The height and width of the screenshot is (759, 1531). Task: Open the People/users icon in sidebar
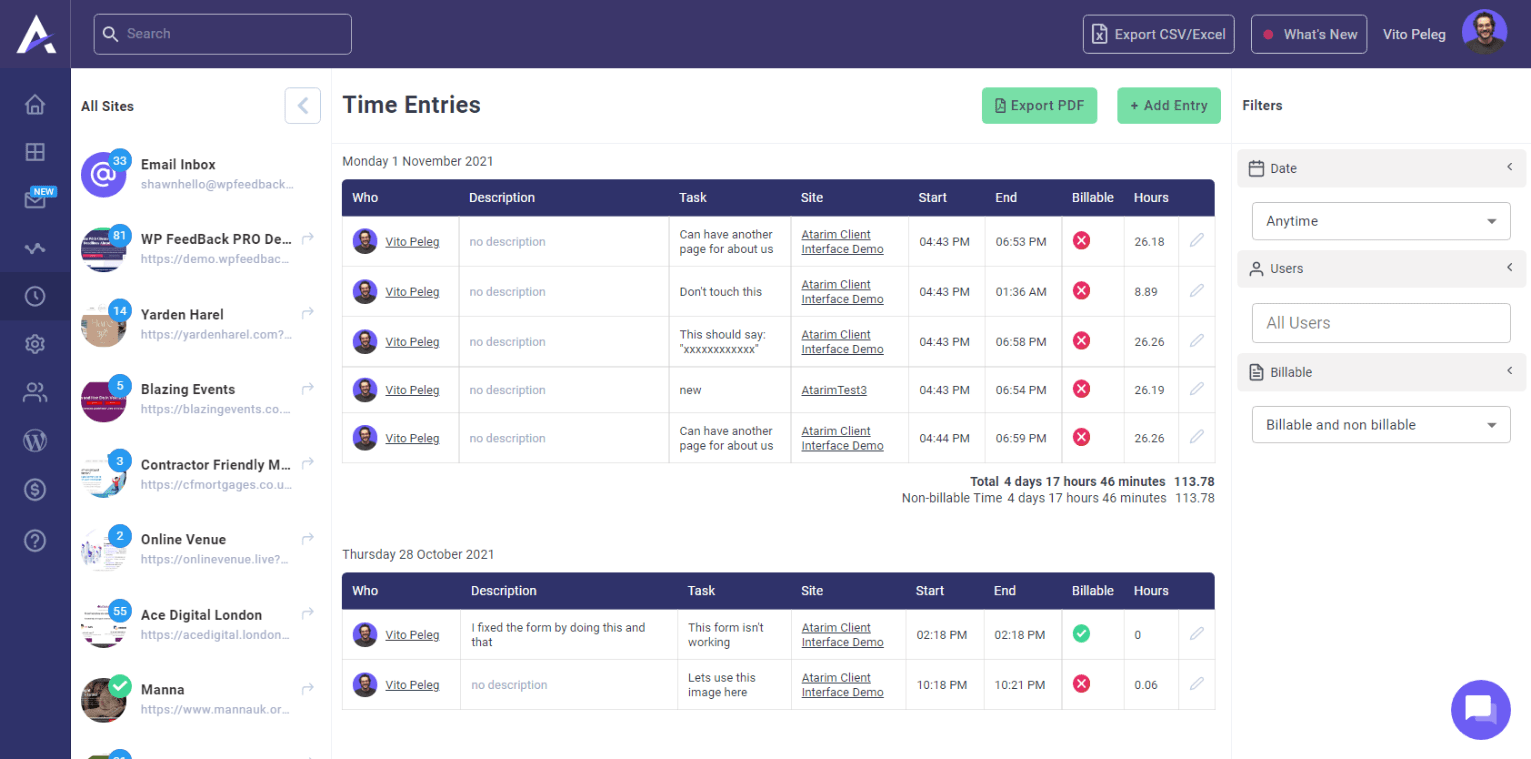point(35,393)
